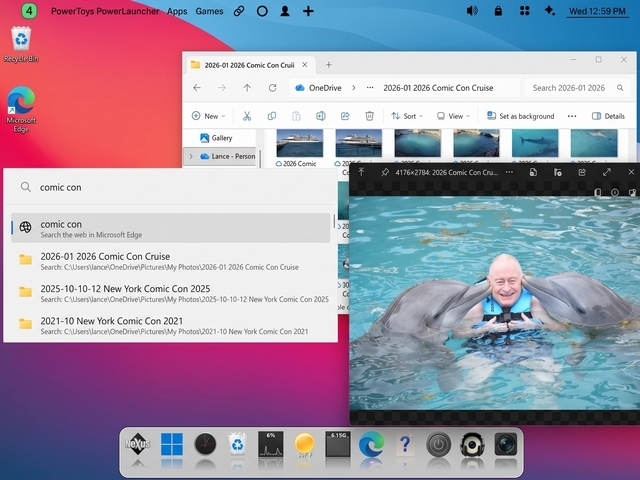Toggle the Details pane
Viewport: 640px width, 480px height.
(608, 116)
